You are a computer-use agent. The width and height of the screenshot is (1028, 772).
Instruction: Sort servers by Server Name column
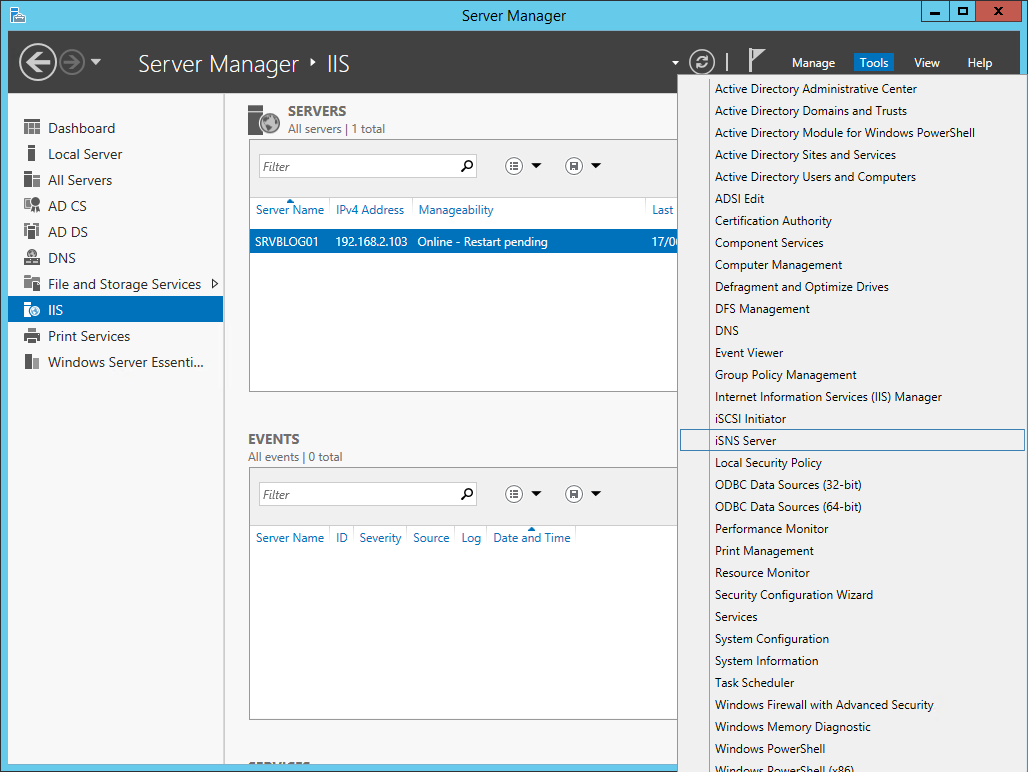click(x=289, y=210)
